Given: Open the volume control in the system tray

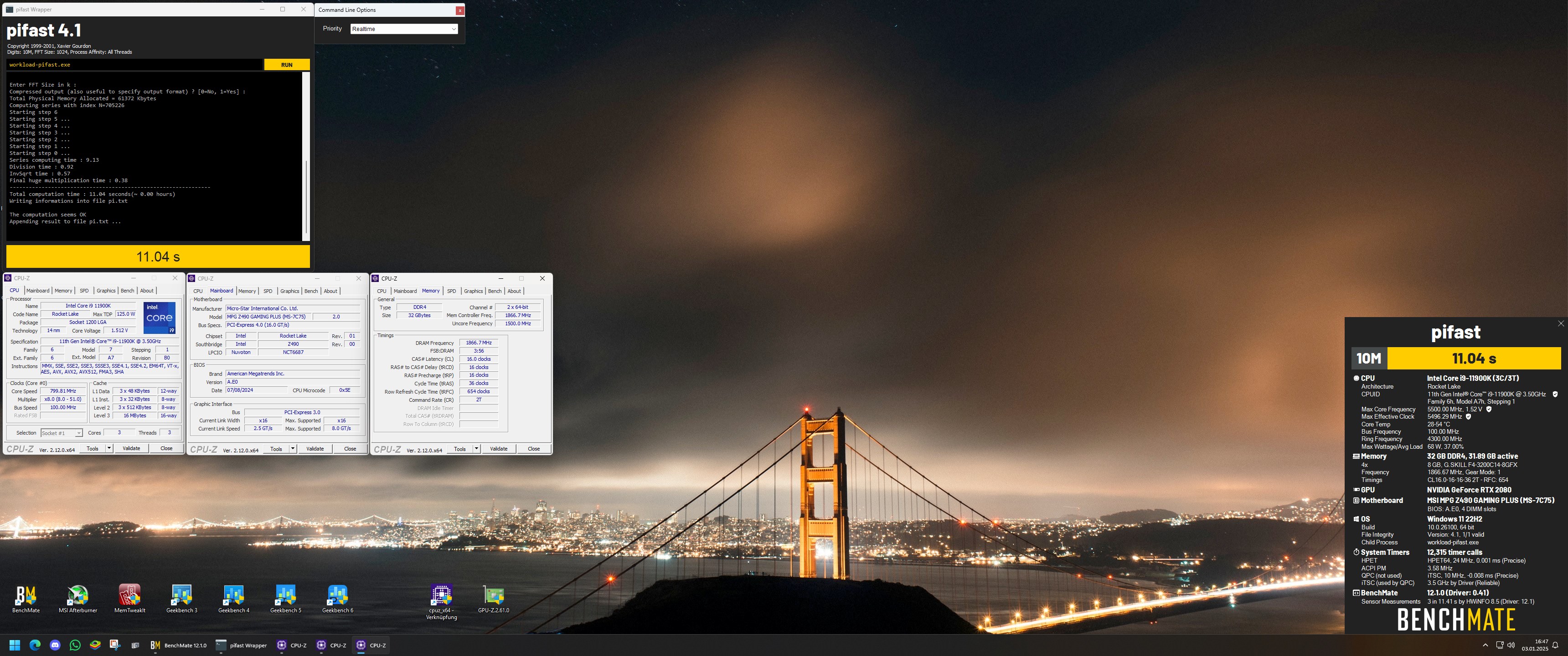Looking at the screenshot, I should click(x=1511, y=645).
